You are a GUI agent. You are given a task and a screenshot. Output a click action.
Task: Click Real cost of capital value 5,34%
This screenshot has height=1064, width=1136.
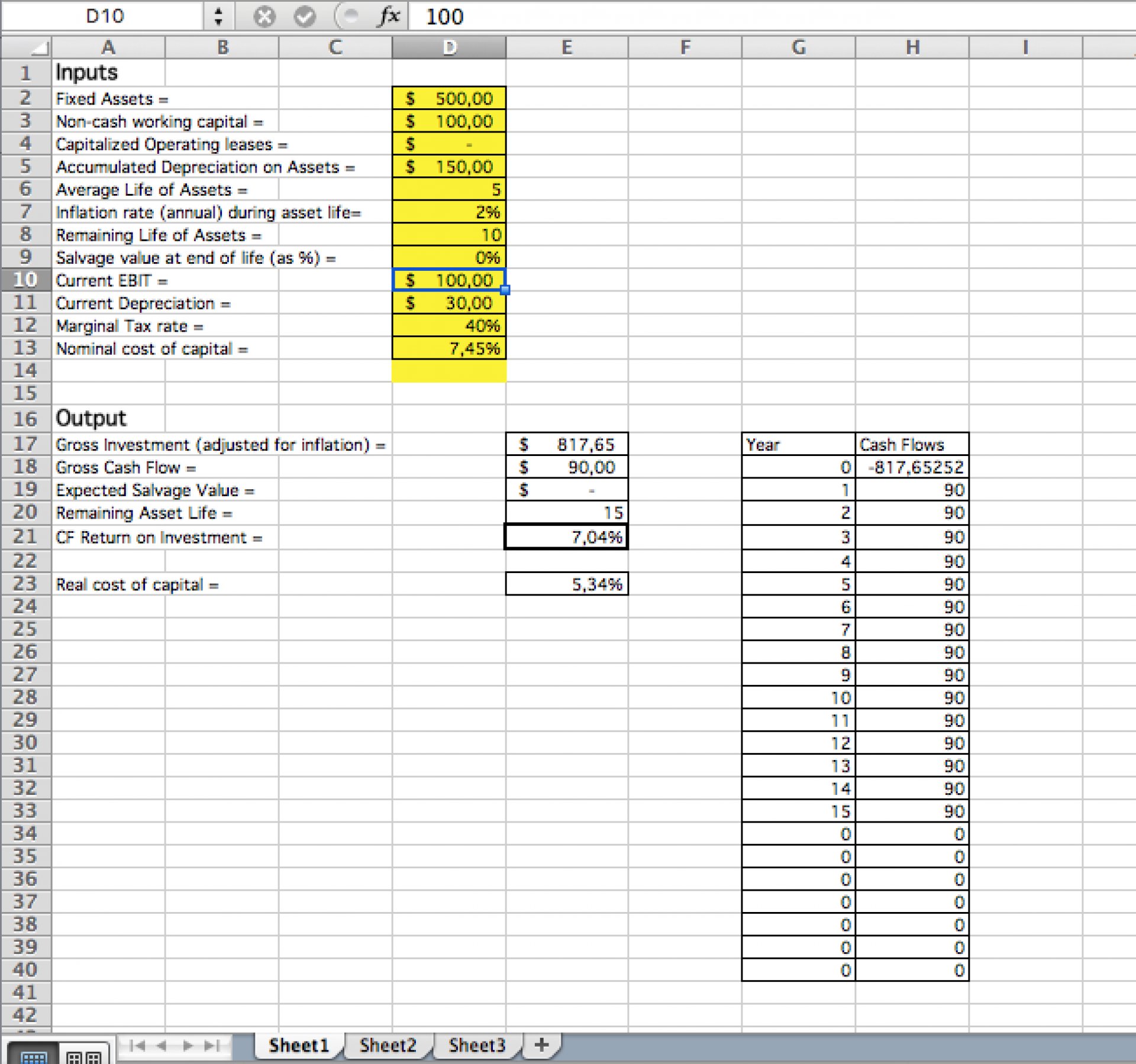[x=567, y=584]
